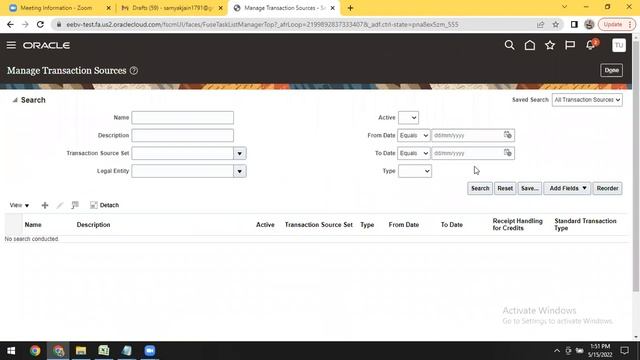Open Favorites star icon in Oracle header

(550, 45)
